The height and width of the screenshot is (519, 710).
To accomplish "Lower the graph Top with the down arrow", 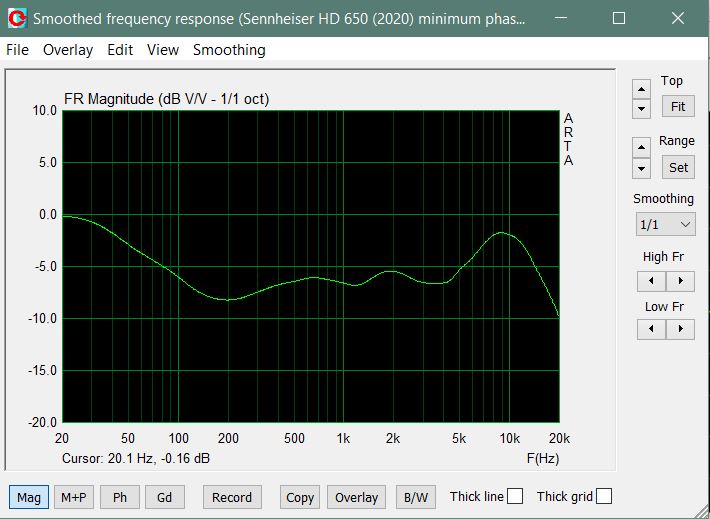I will (x=641, y=109).
